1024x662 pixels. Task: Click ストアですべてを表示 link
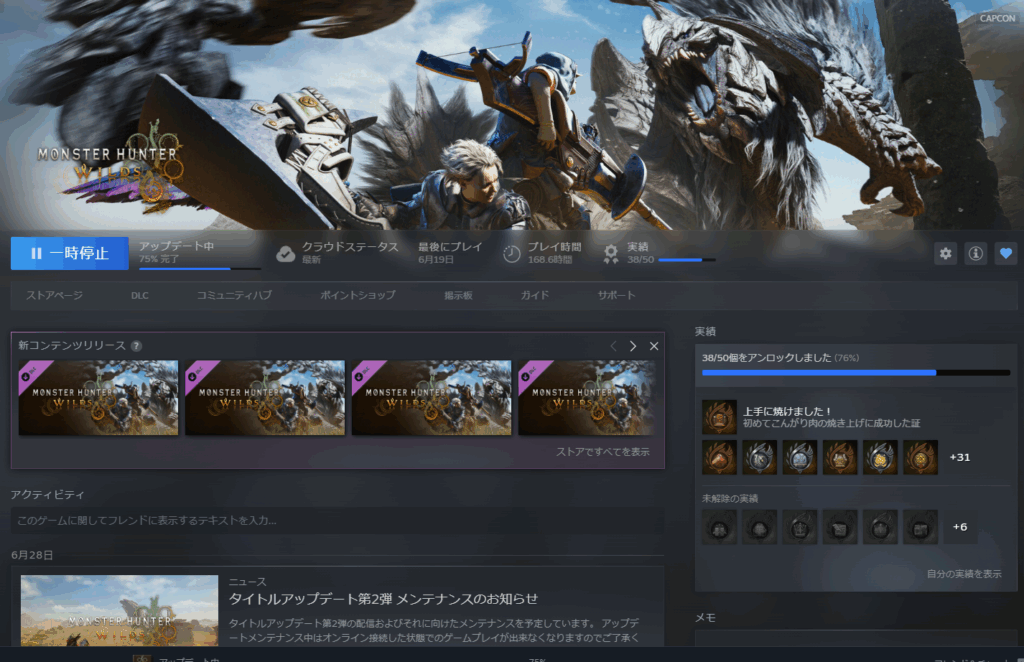603,452
